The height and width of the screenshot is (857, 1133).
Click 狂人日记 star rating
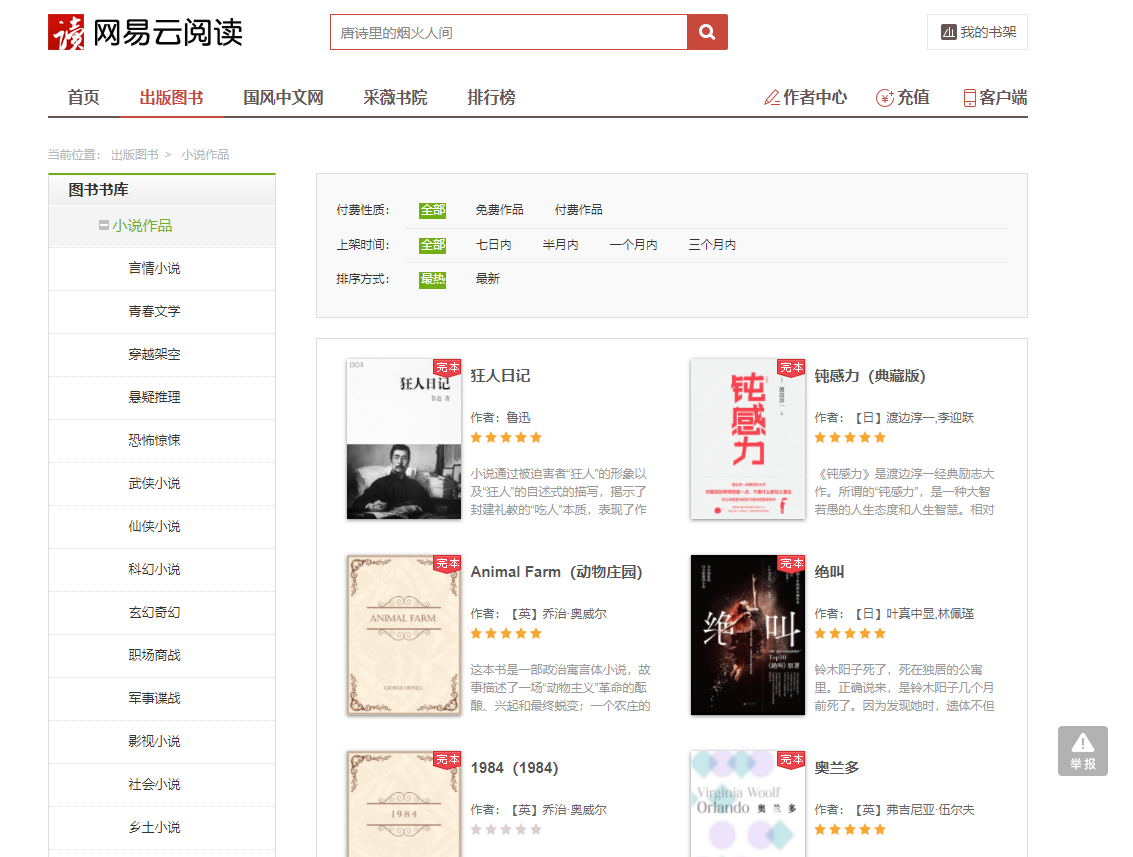click(506, 438)
